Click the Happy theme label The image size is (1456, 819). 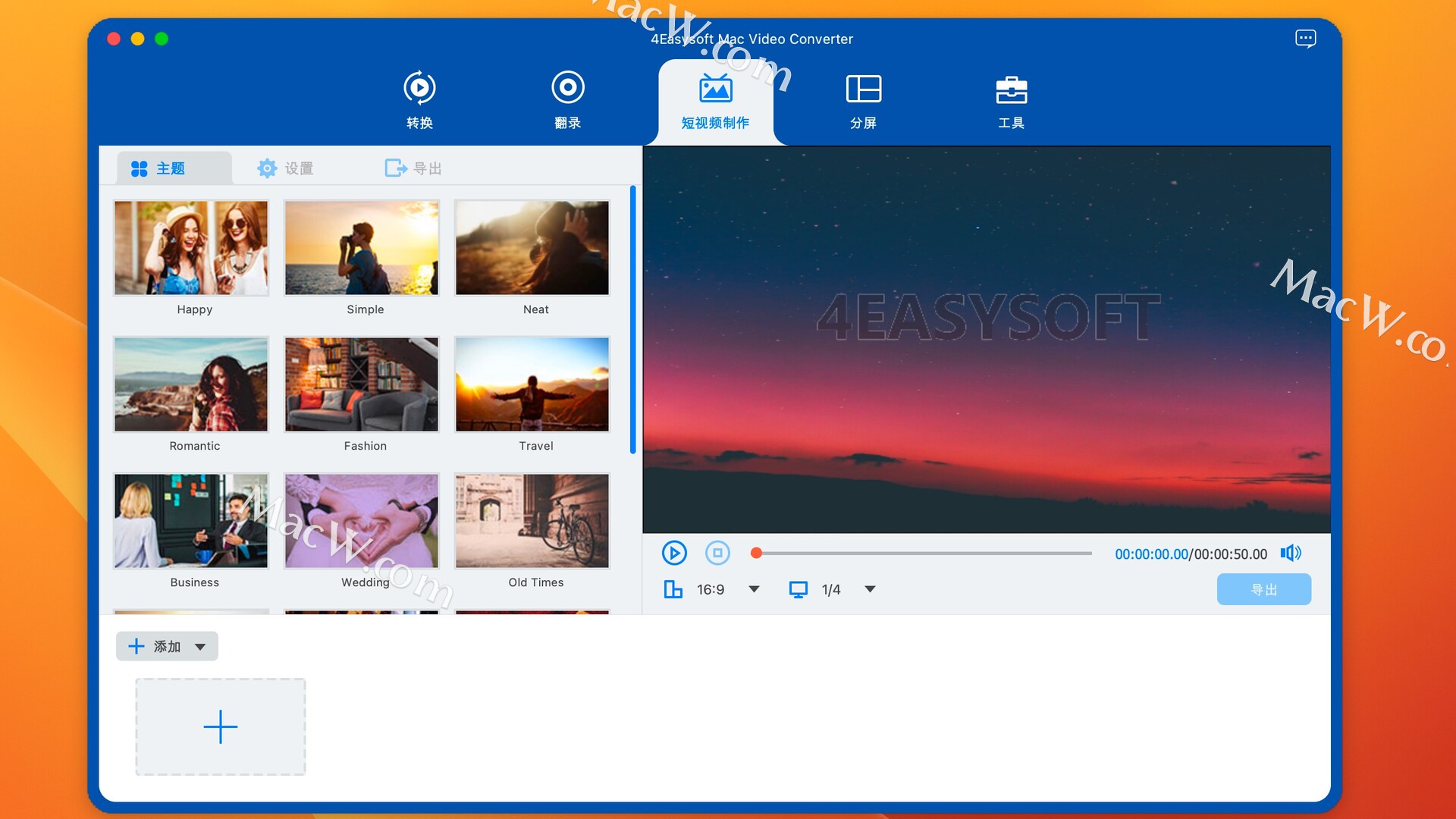click(x=194, y=309)
